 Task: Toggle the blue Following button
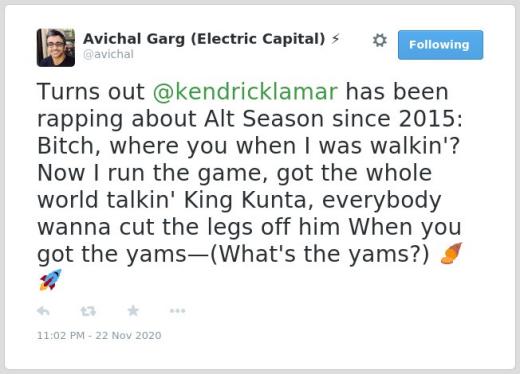click(x=440, y=45)
